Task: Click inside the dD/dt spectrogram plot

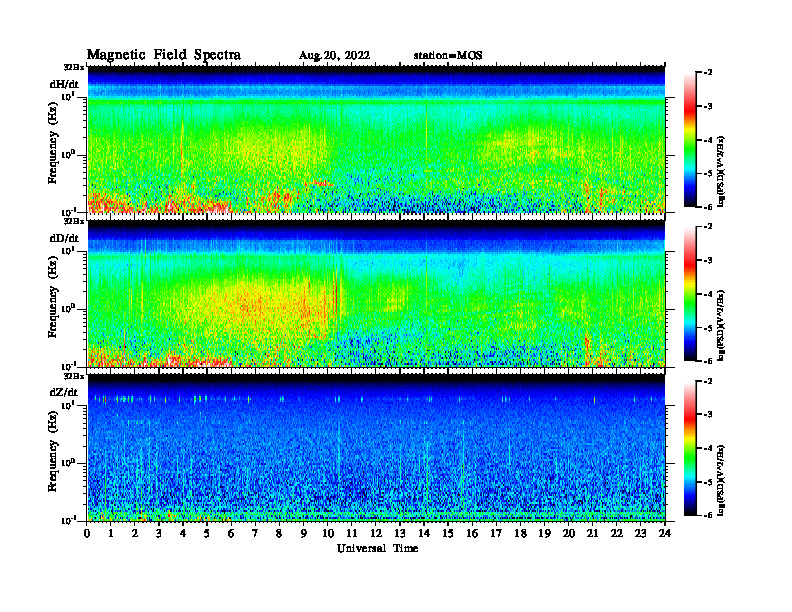Action: [376, 293]
